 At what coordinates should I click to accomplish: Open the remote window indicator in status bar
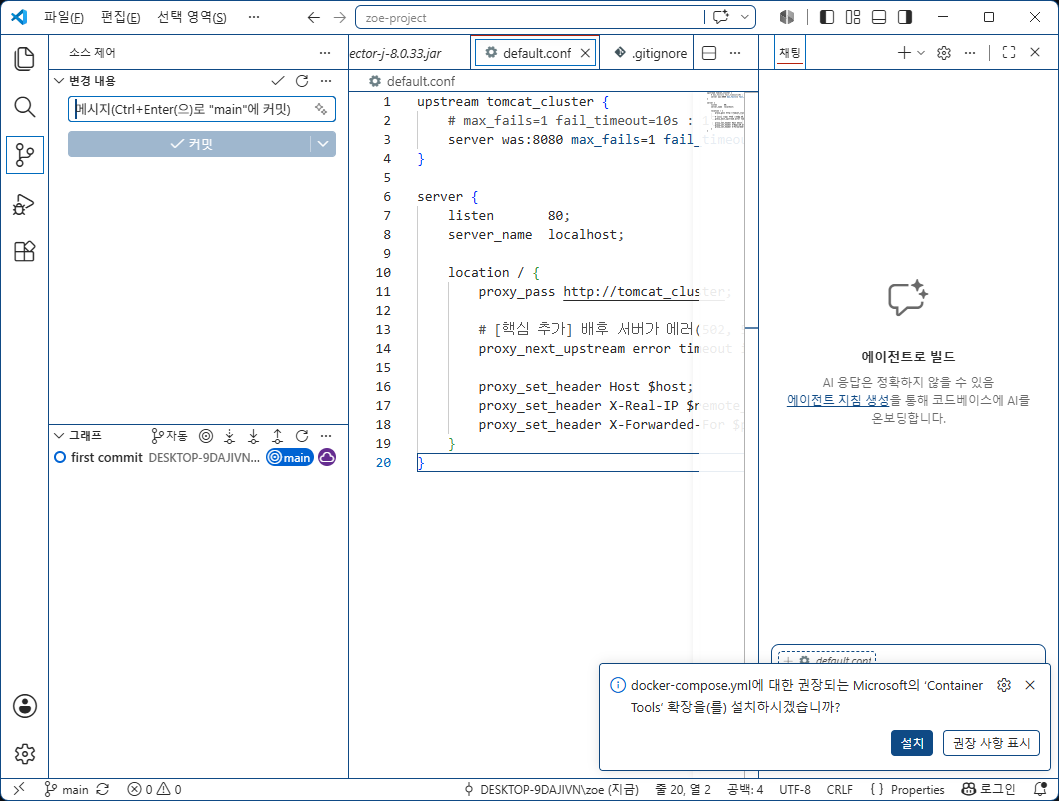point(18,789)
